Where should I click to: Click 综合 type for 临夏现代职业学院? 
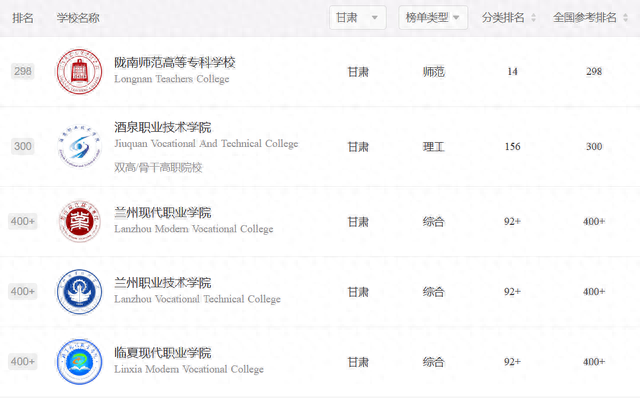(x=433, y=362)
